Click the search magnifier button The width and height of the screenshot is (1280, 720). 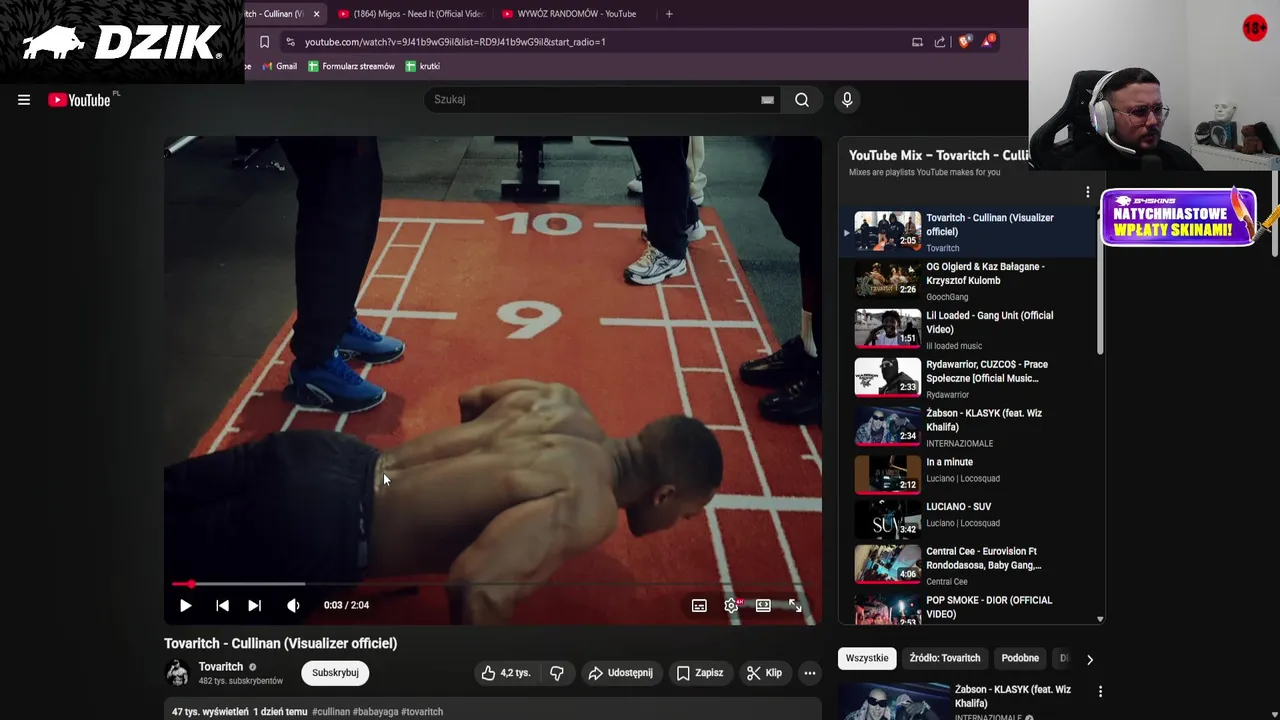[x=802, y=100]
